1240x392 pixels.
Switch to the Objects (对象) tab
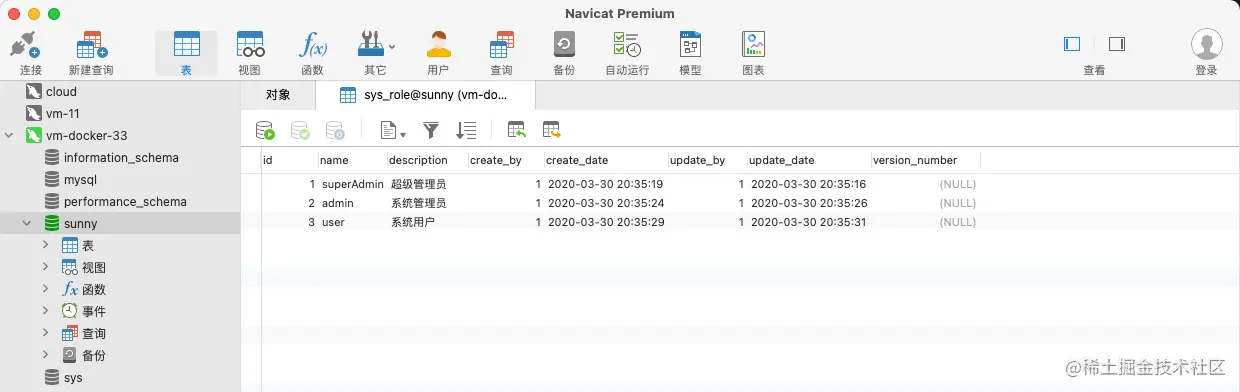(278, 95)
